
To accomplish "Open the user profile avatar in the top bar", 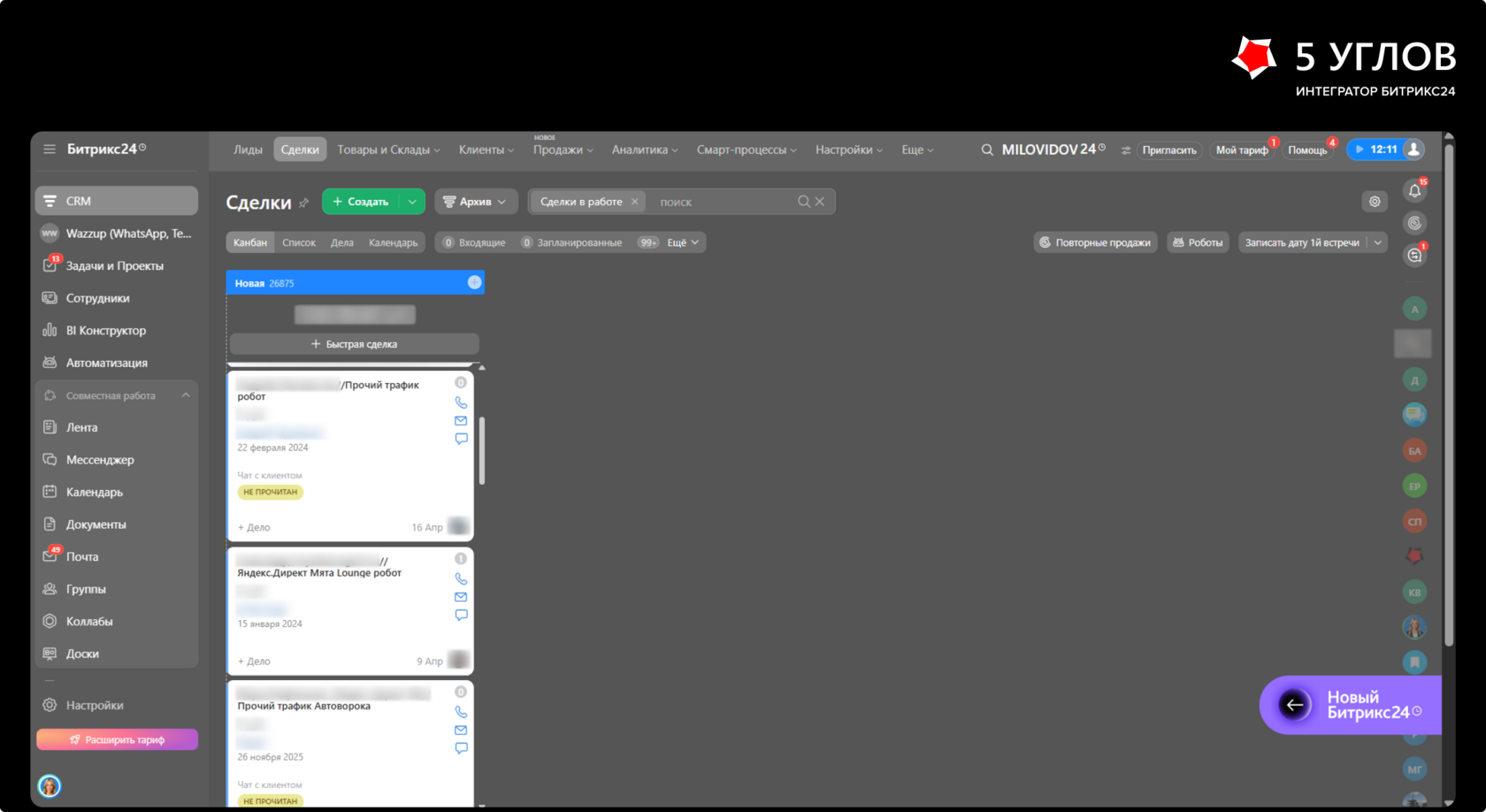I will tap(1414, 149).
